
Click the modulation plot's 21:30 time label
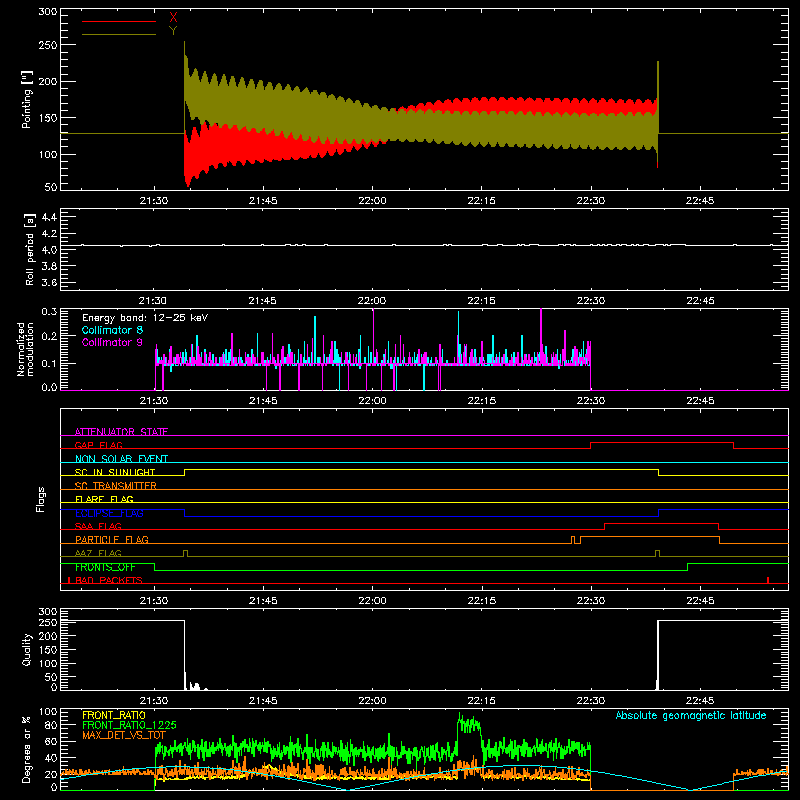click(x=154, y=401)
